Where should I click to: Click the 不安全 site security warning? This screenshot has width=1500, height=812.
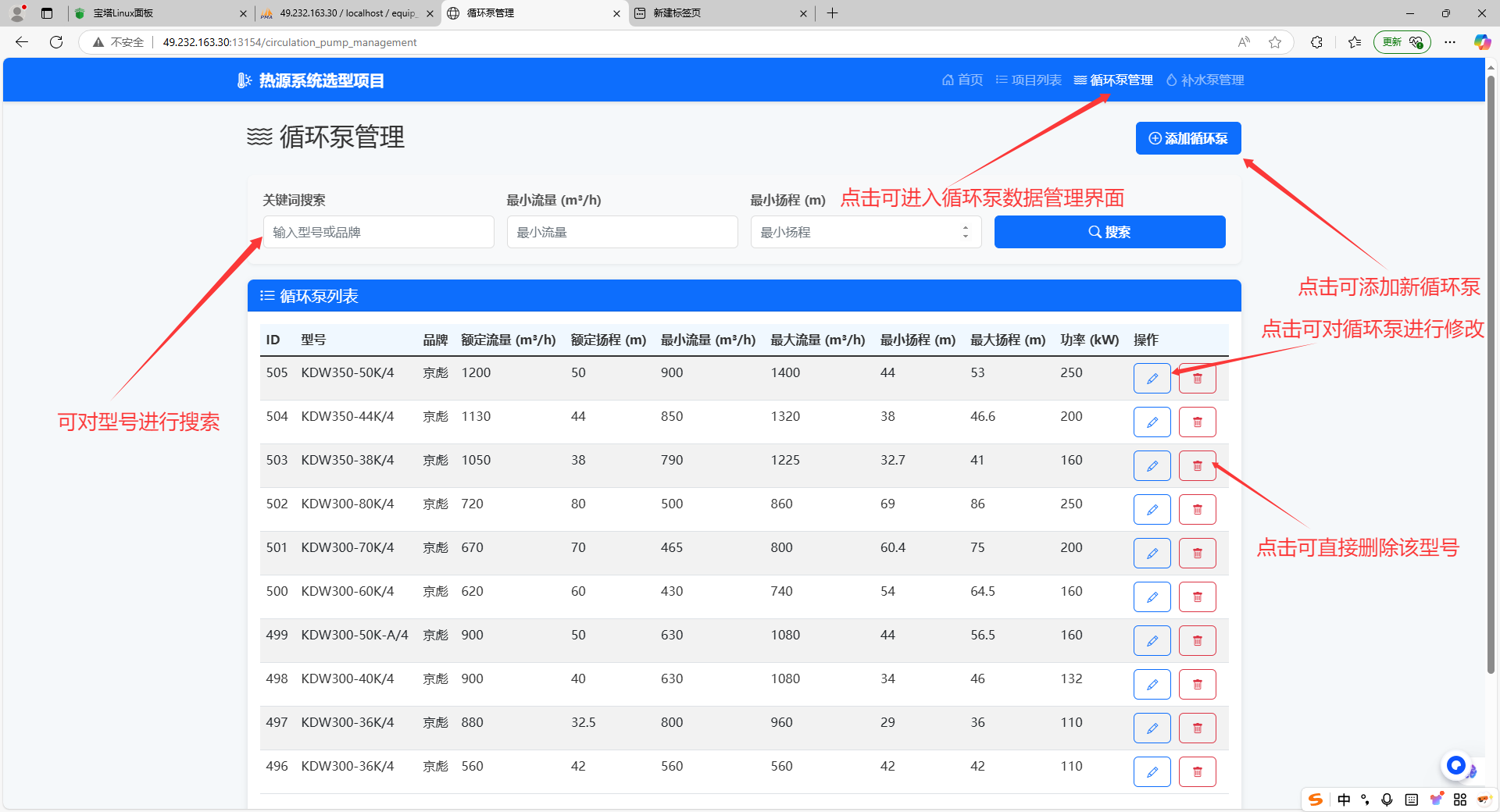pos(118,42)
